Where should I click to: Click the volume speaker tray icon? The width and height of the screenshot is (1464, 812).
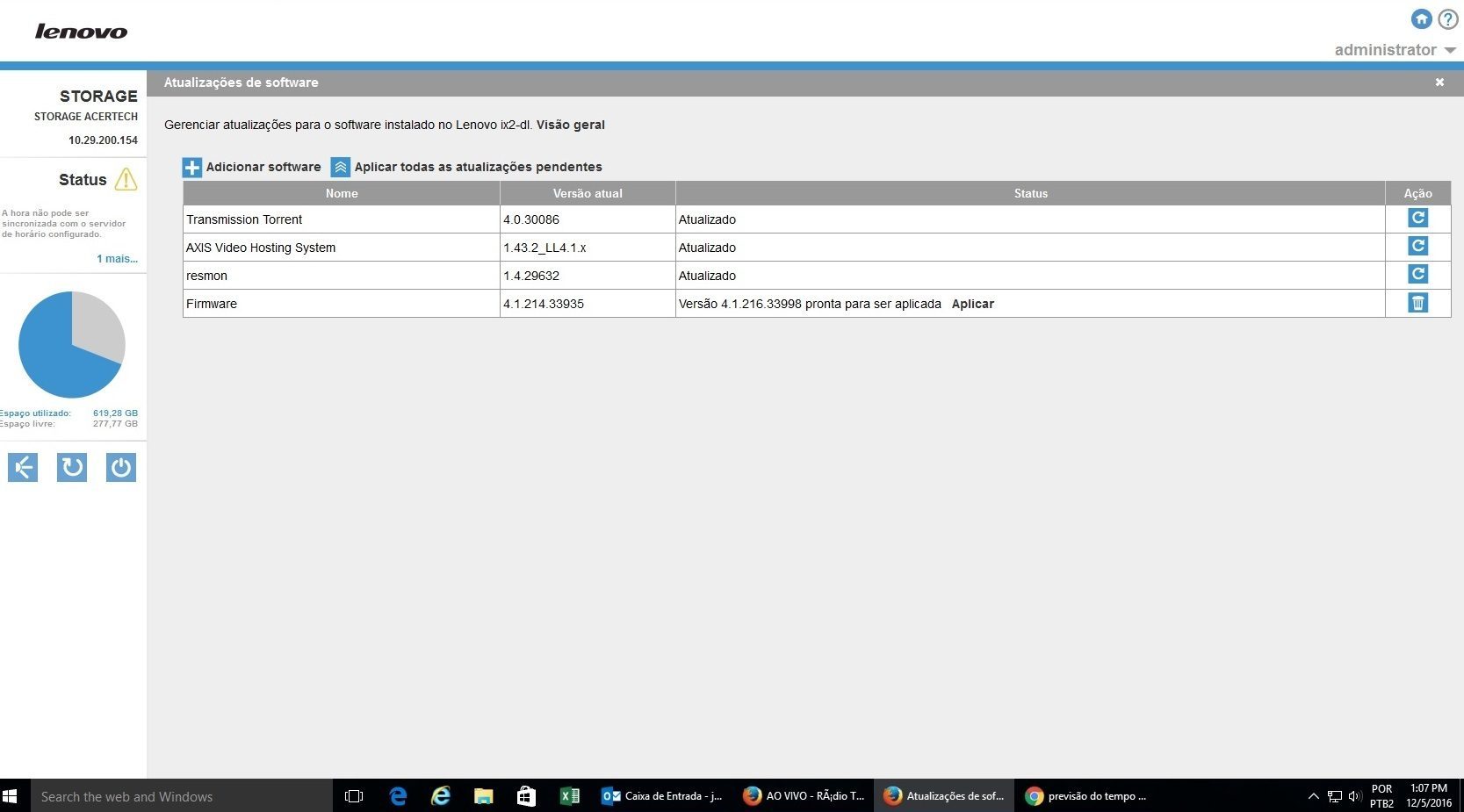point(1355,796)
